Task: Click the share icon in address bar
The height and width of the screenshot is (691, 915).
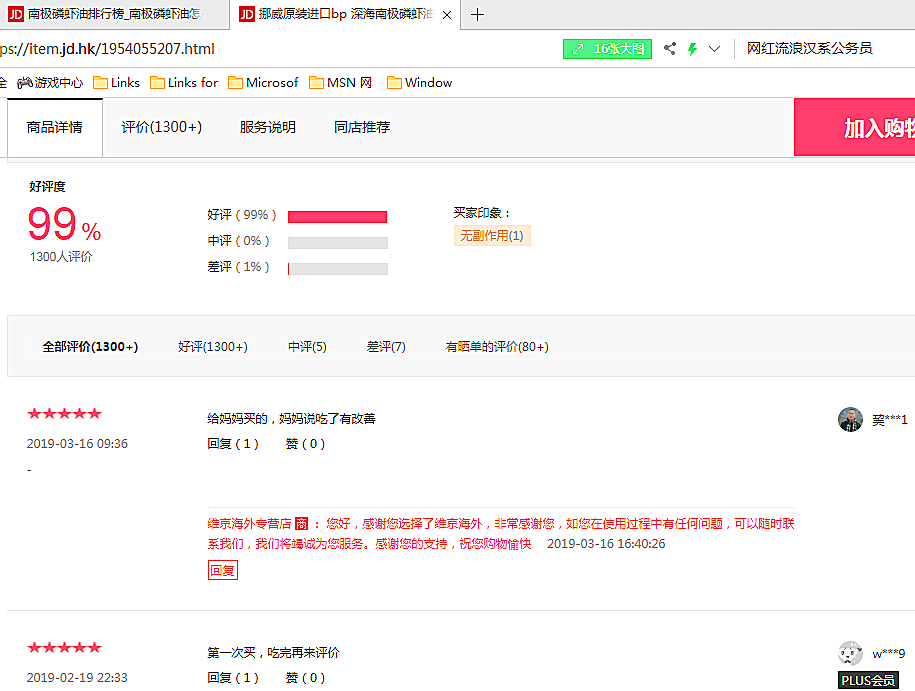Action: (x=670, y=49)
